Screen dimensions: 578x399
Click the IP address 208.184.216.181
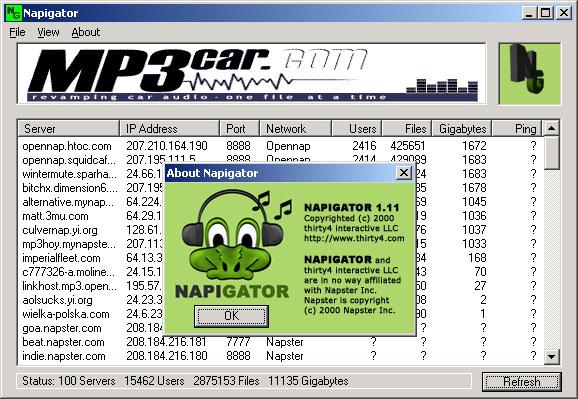[x=167, y=342]
